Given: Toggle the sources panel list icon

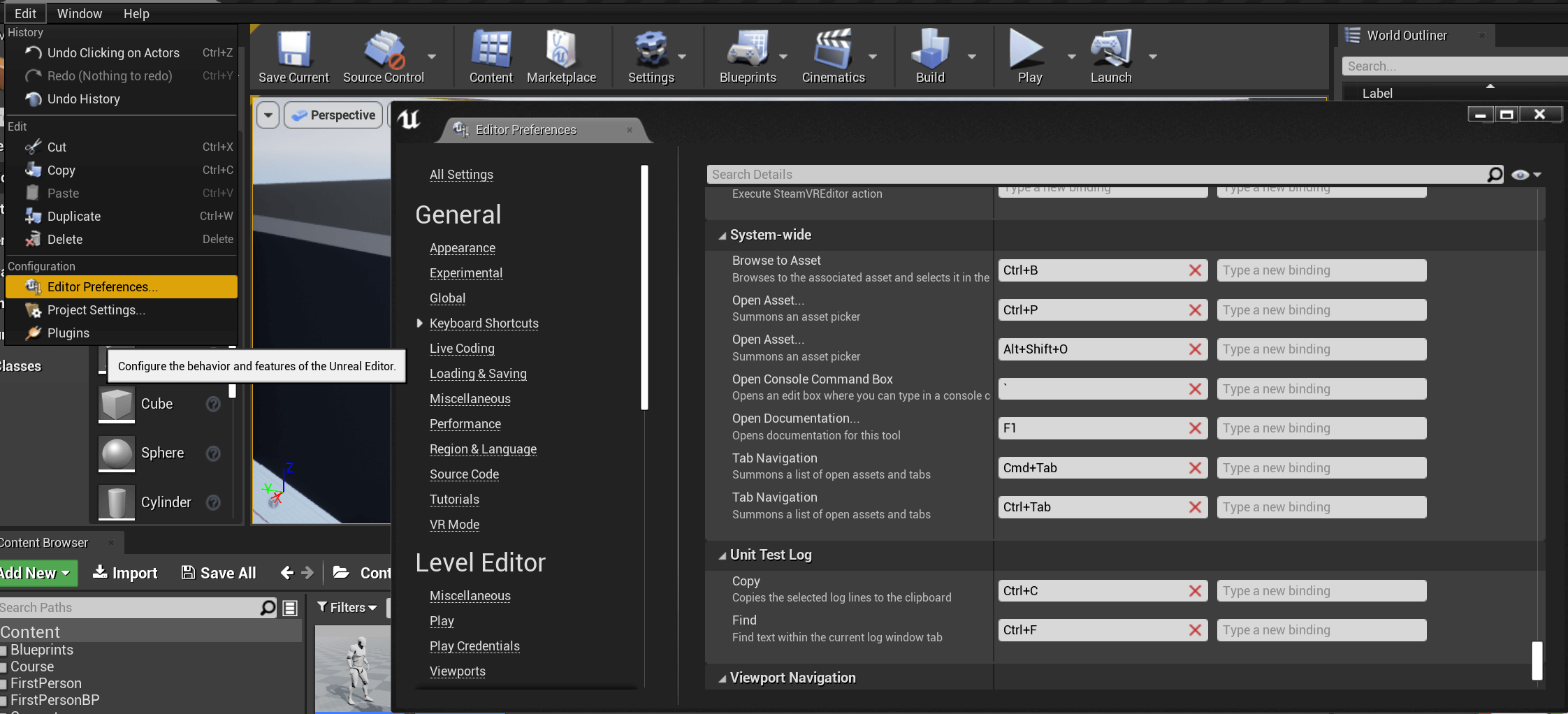Looking at the screenshot, I should coord(290,608).
